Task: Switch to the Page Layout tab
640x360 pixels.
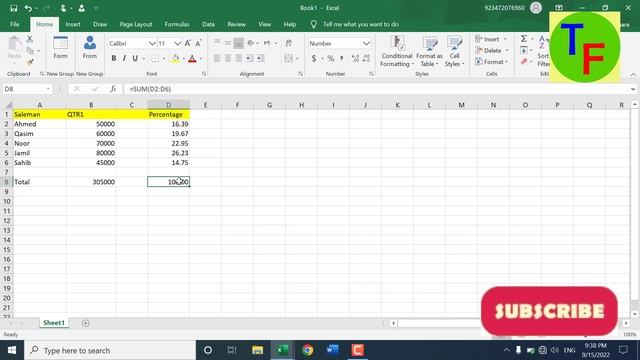Action: point(136,24)
